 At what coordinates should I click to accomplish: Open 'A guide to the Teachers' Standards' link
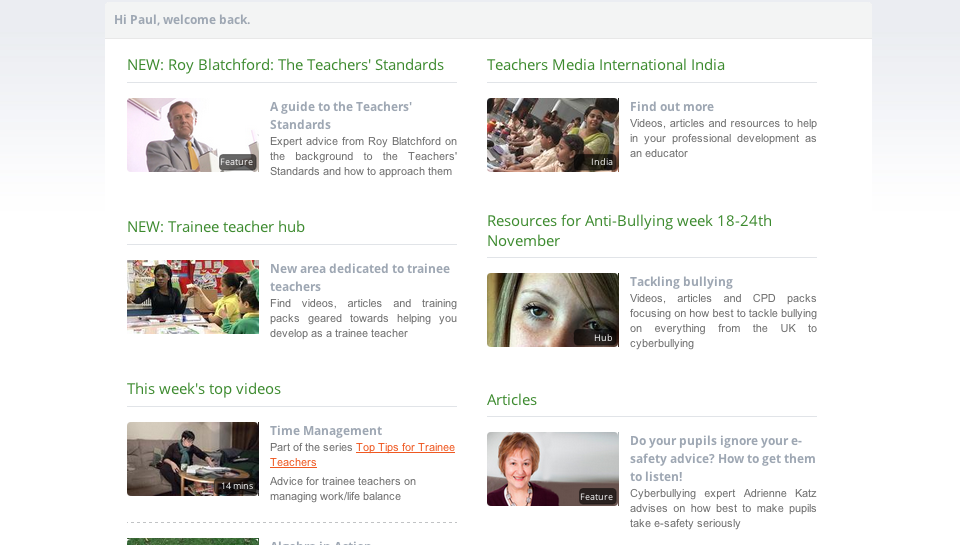(341, 115)
